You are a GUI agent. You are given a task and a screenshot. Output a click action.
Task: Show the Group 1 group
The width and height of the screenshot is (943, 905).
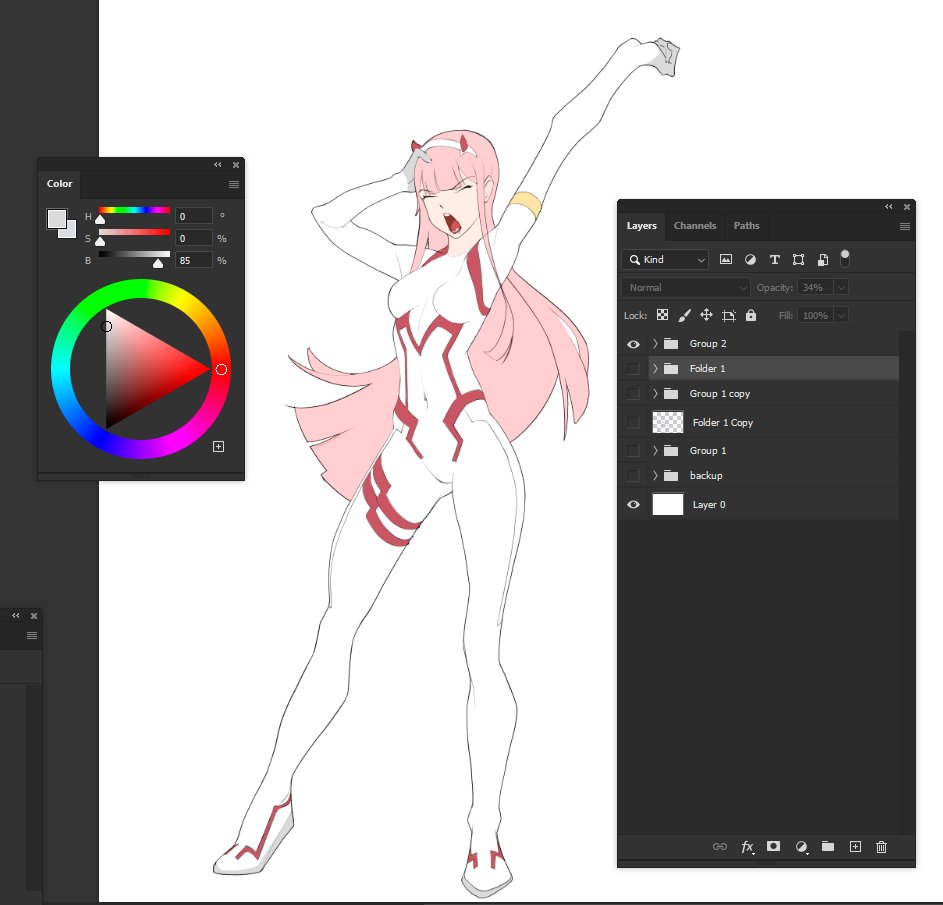pyautogui.click(x=633, y=450)
